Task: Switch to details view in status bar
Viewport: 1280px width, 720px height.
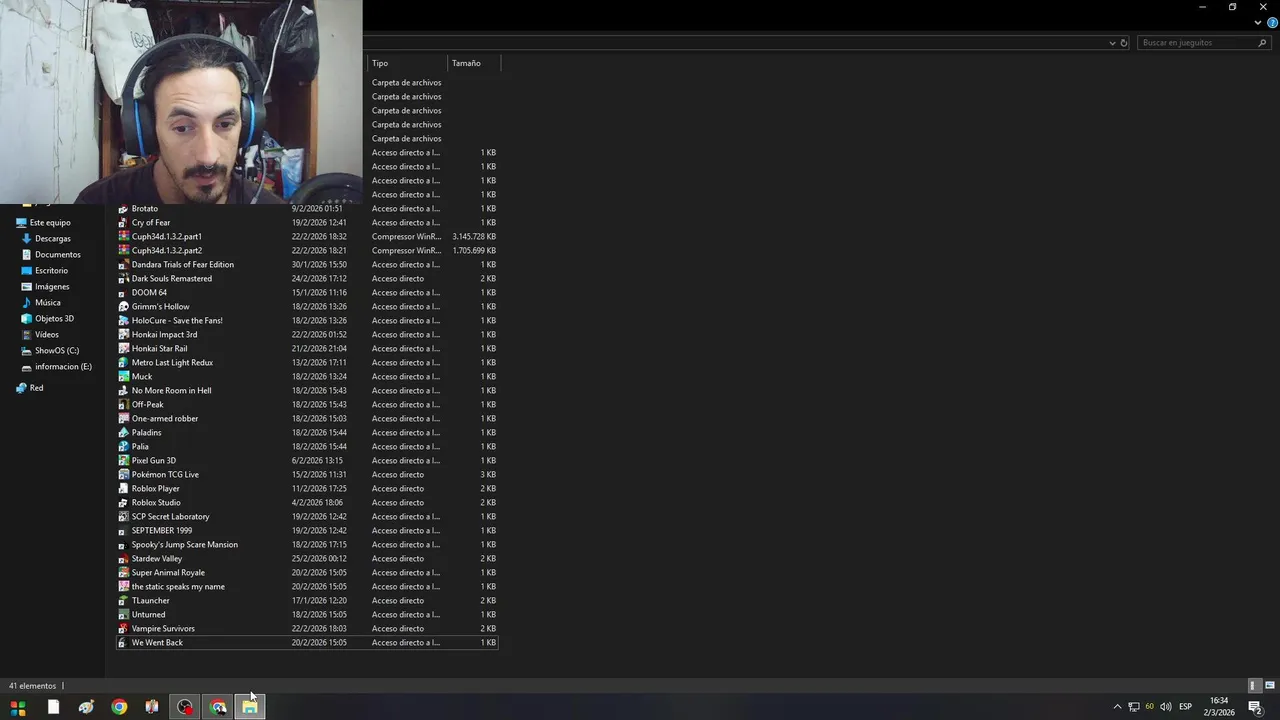Action: tap(1253, 686)
